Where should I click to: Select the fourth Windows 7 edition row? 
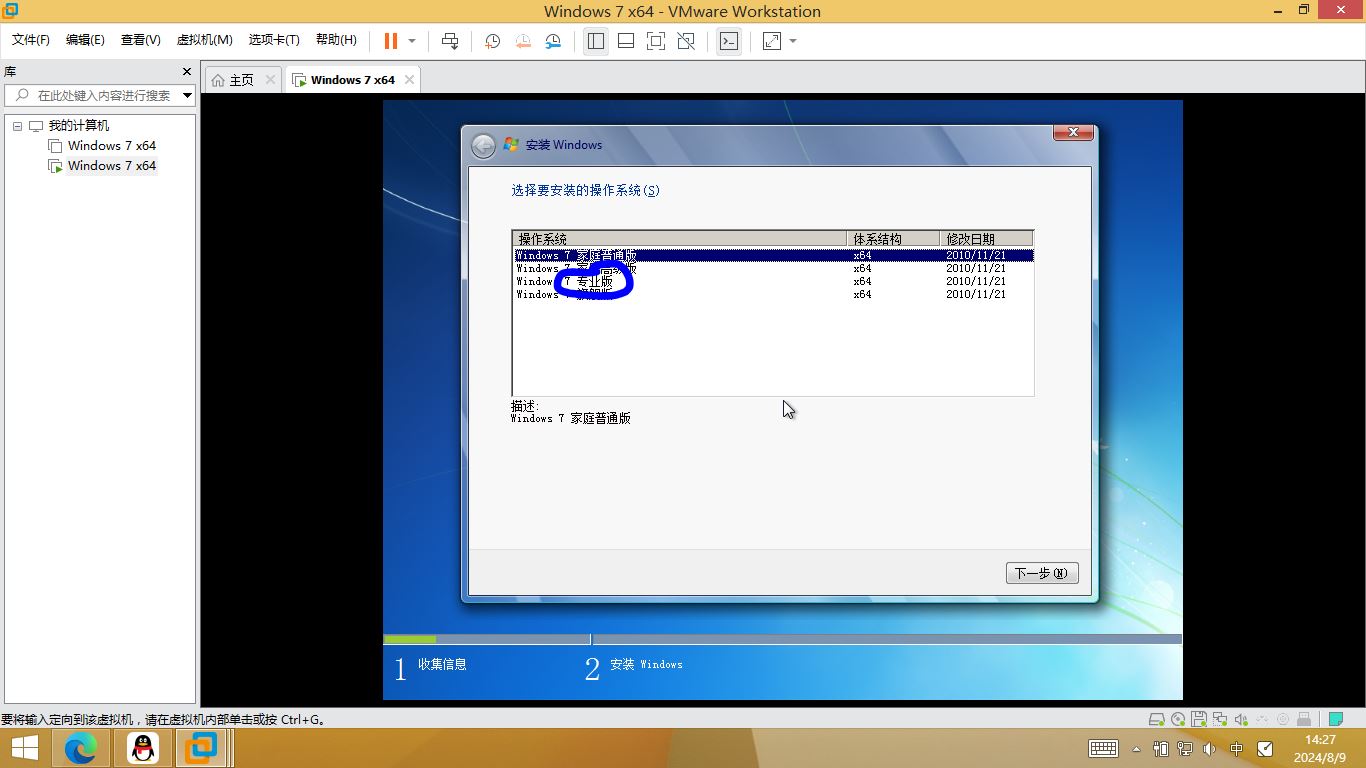pos(773,294)
